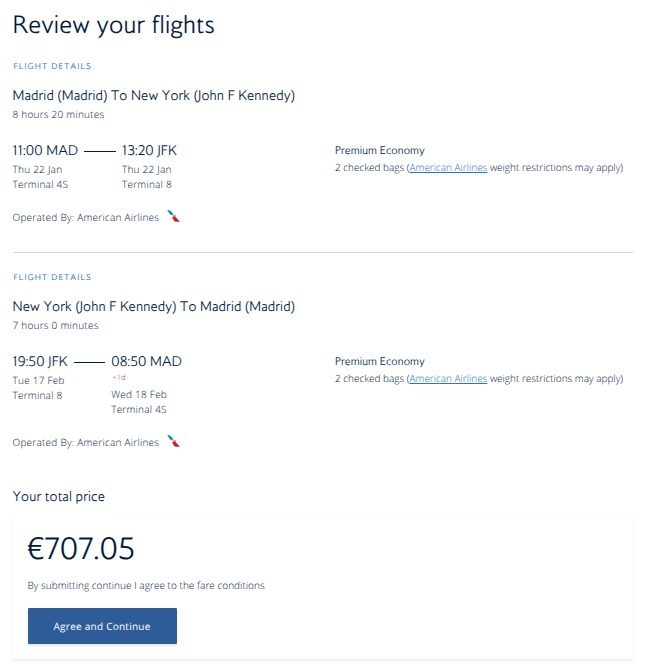649x669 pixels.
Task: Select the Flight Details label above New York to Madrid
Action: [52, 277]
